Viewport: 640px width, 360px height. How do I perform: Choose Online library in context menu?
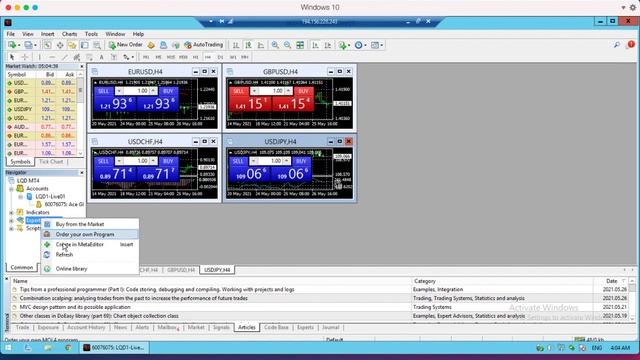[90, 269]
